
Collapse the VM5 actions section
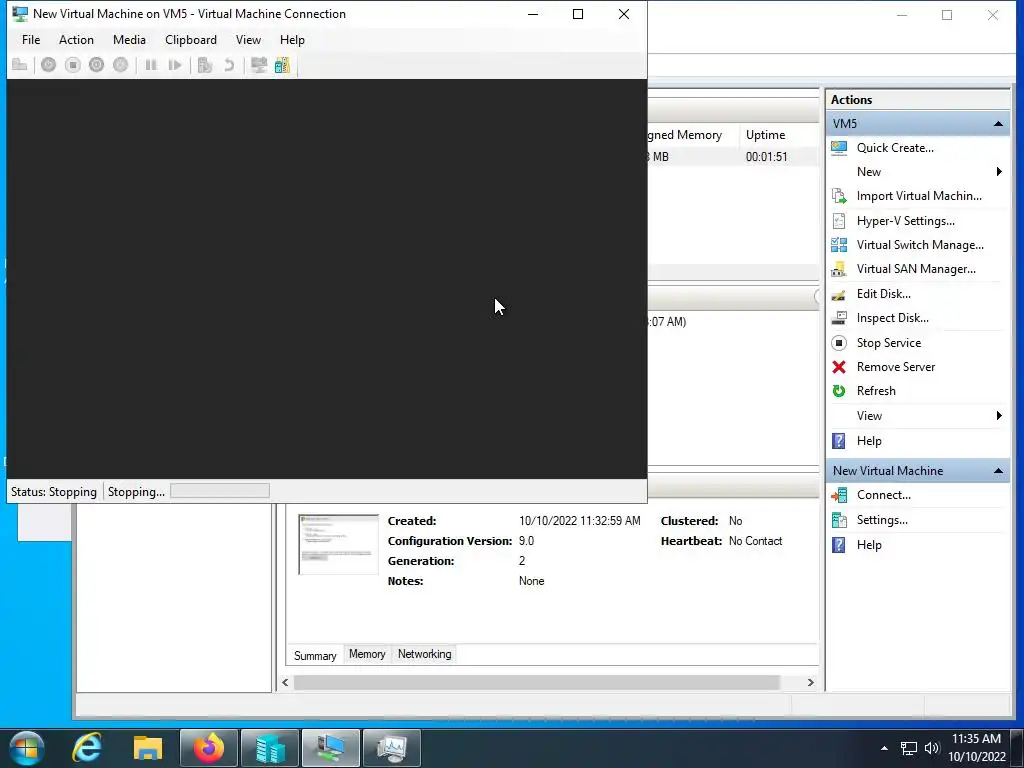pos(999,123)
